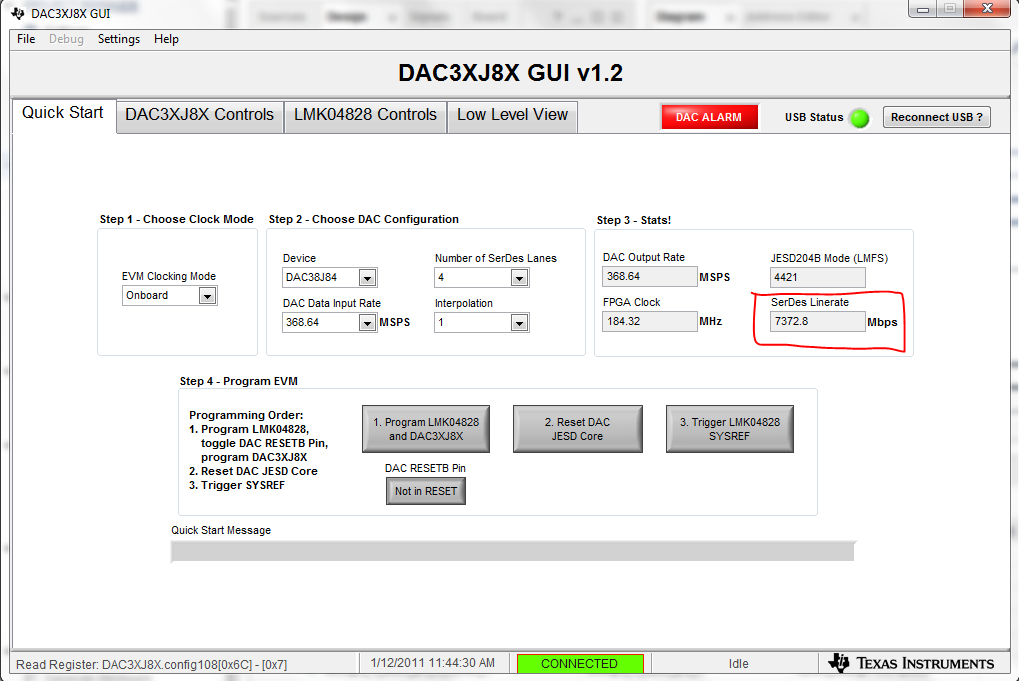Close the DAC3XJ8X GUI window
The image size is (1019, 681).
(987, 8)
